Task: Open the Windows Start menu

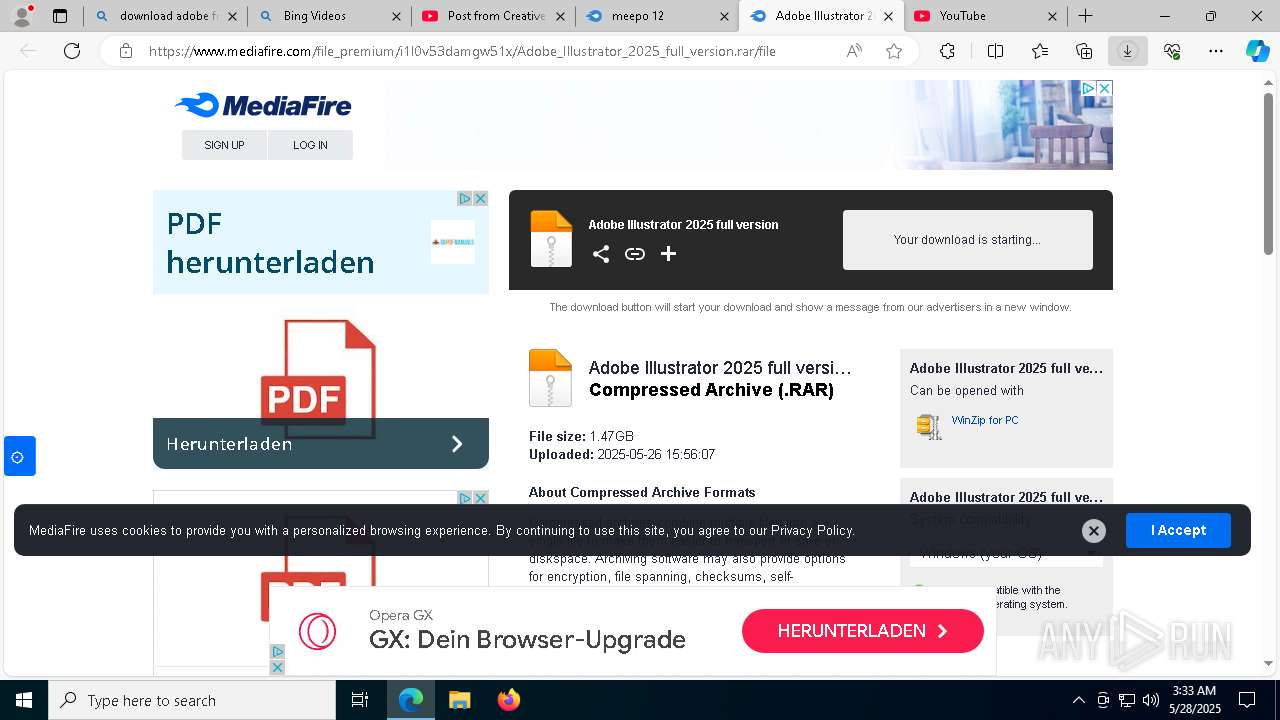Action: (24, 700)
